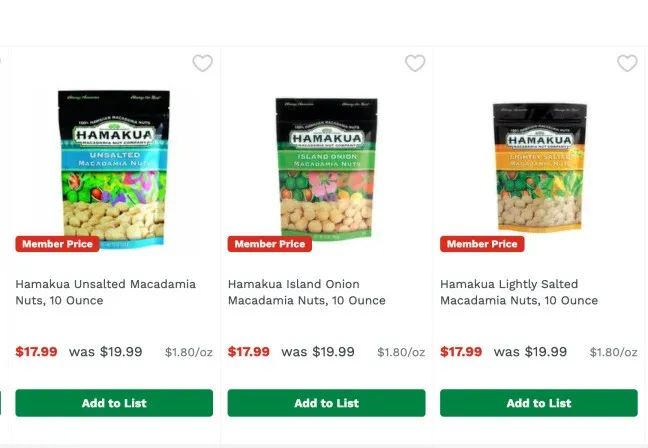648x448 pixels.
Task: Click Member Price badge on Lightly Salted product
Action: pos(482,244)
